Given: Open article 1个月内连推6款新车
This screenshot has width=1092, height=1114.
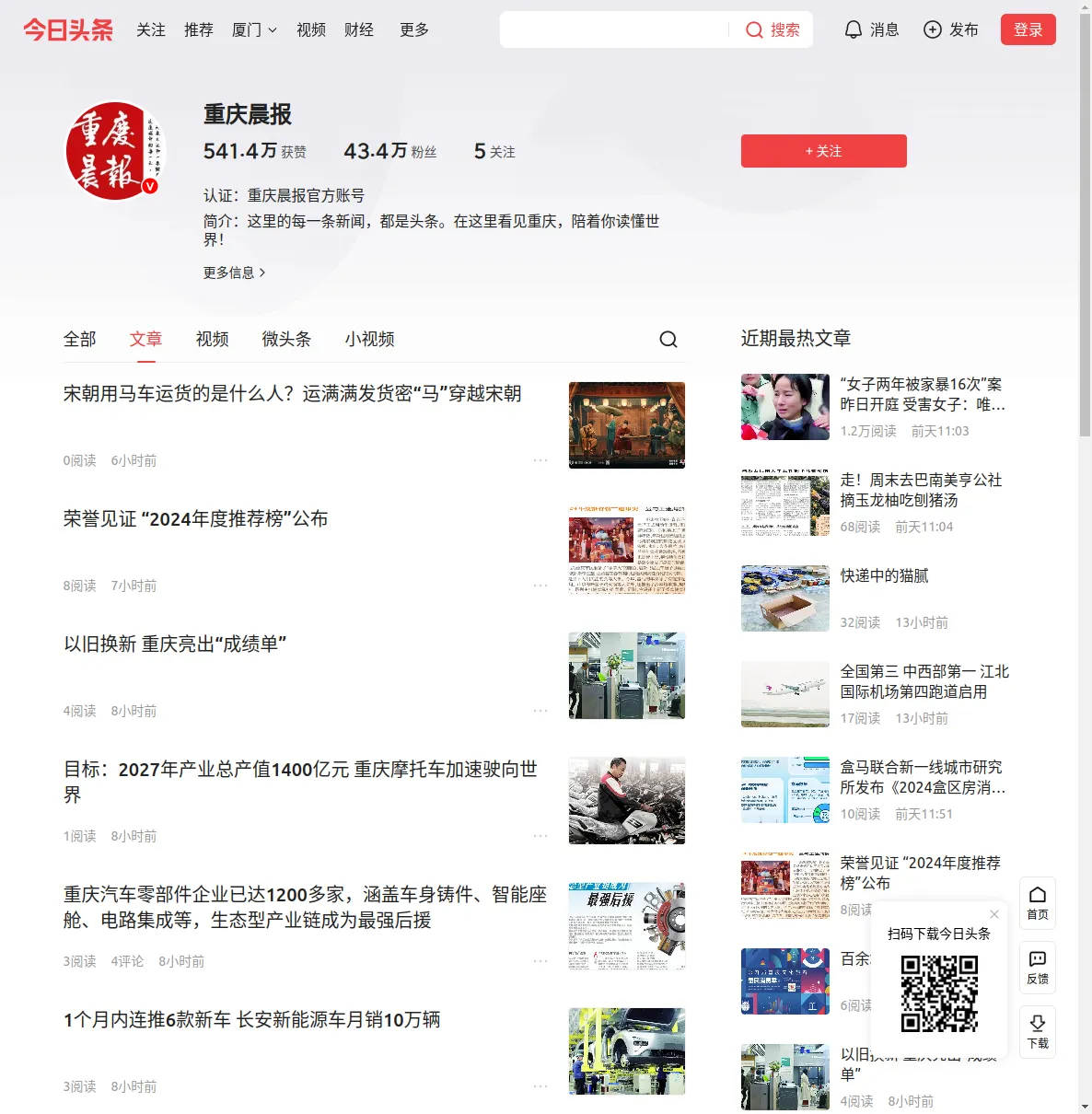Looking at the screenshot, I should click(x=251, y=1020).
